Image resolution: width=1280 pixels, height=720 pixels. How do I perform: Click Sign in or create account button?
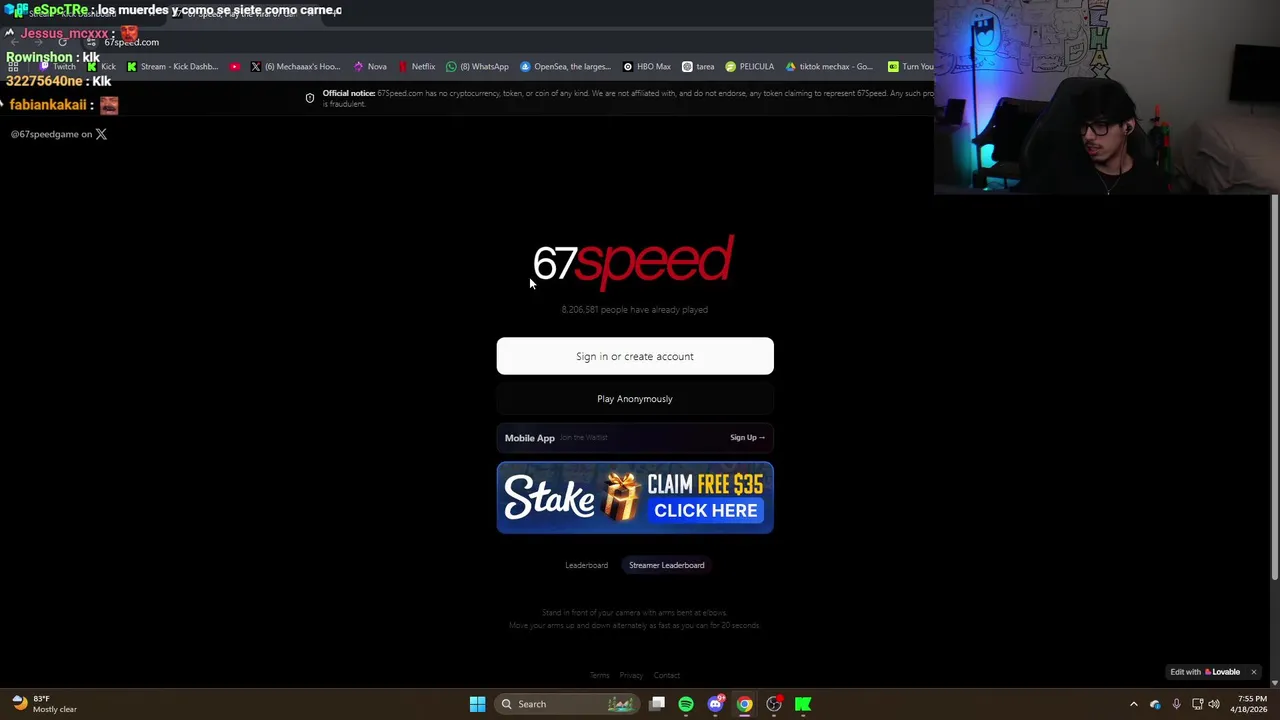pos(635,356)
